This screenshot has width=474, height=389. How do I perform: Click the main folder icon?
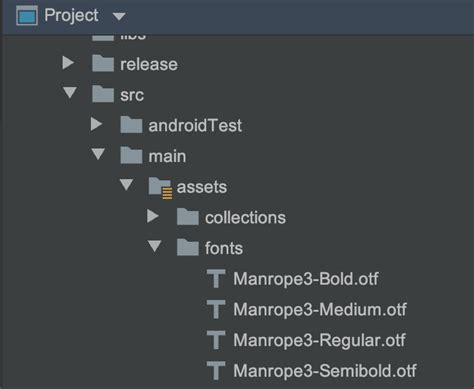(131, 155)
